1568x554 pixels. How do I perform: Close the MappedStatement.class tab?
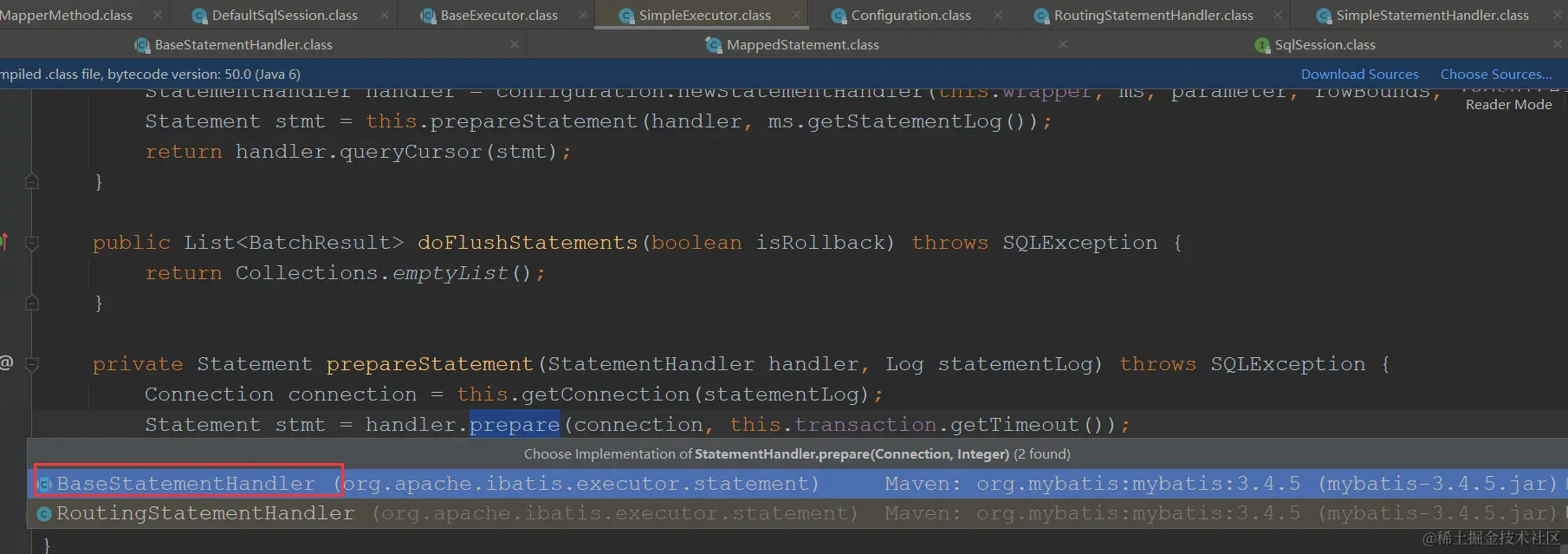tap(1063, 44)
